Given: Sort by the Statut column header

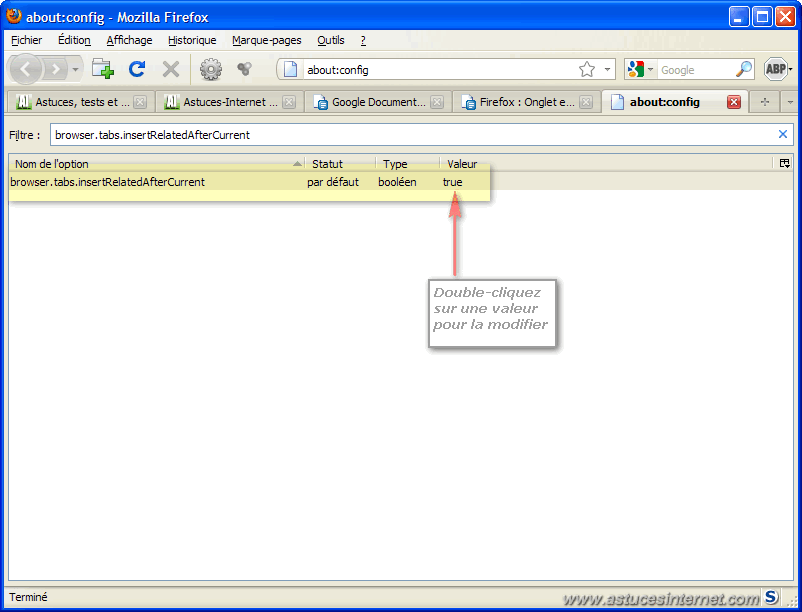Looking at the screenshot, I should [341, 164].
